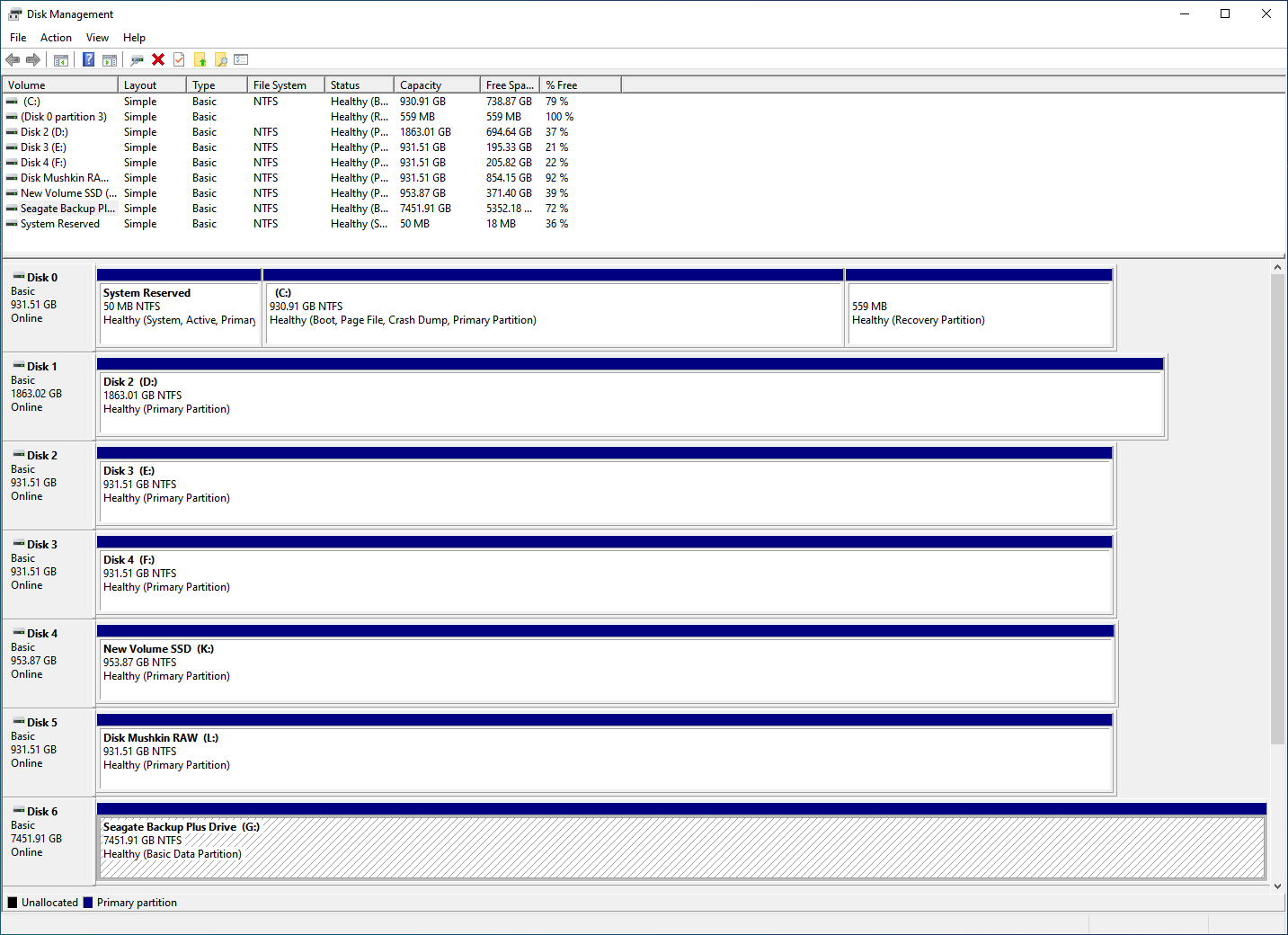Open the File menu
Screen dimensions: 1288x935
pos(18,38)
